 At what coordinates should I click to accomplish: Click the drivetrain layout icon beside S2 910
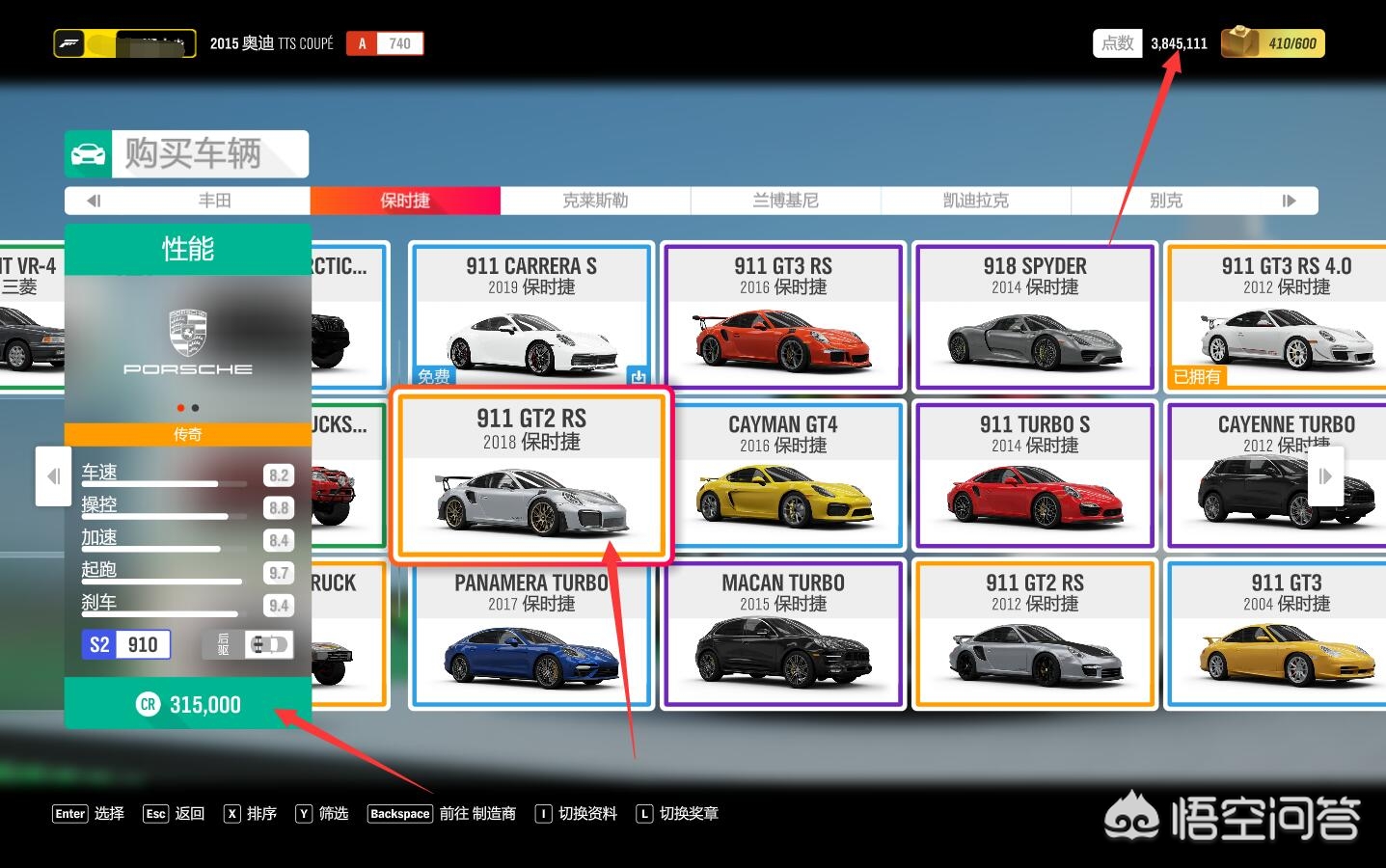(x=267, y=644)
